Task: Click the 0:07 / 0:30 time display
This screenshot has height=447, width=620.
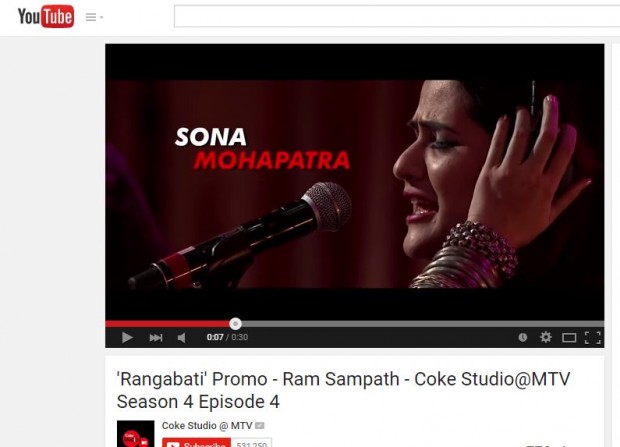Action: coord(227,337)
